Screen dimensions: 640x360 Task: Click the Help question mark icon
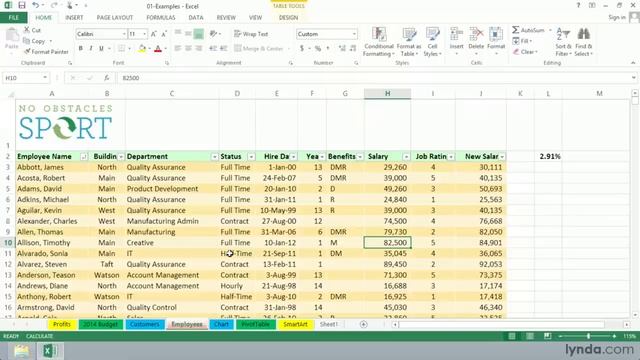coord(578,5)
